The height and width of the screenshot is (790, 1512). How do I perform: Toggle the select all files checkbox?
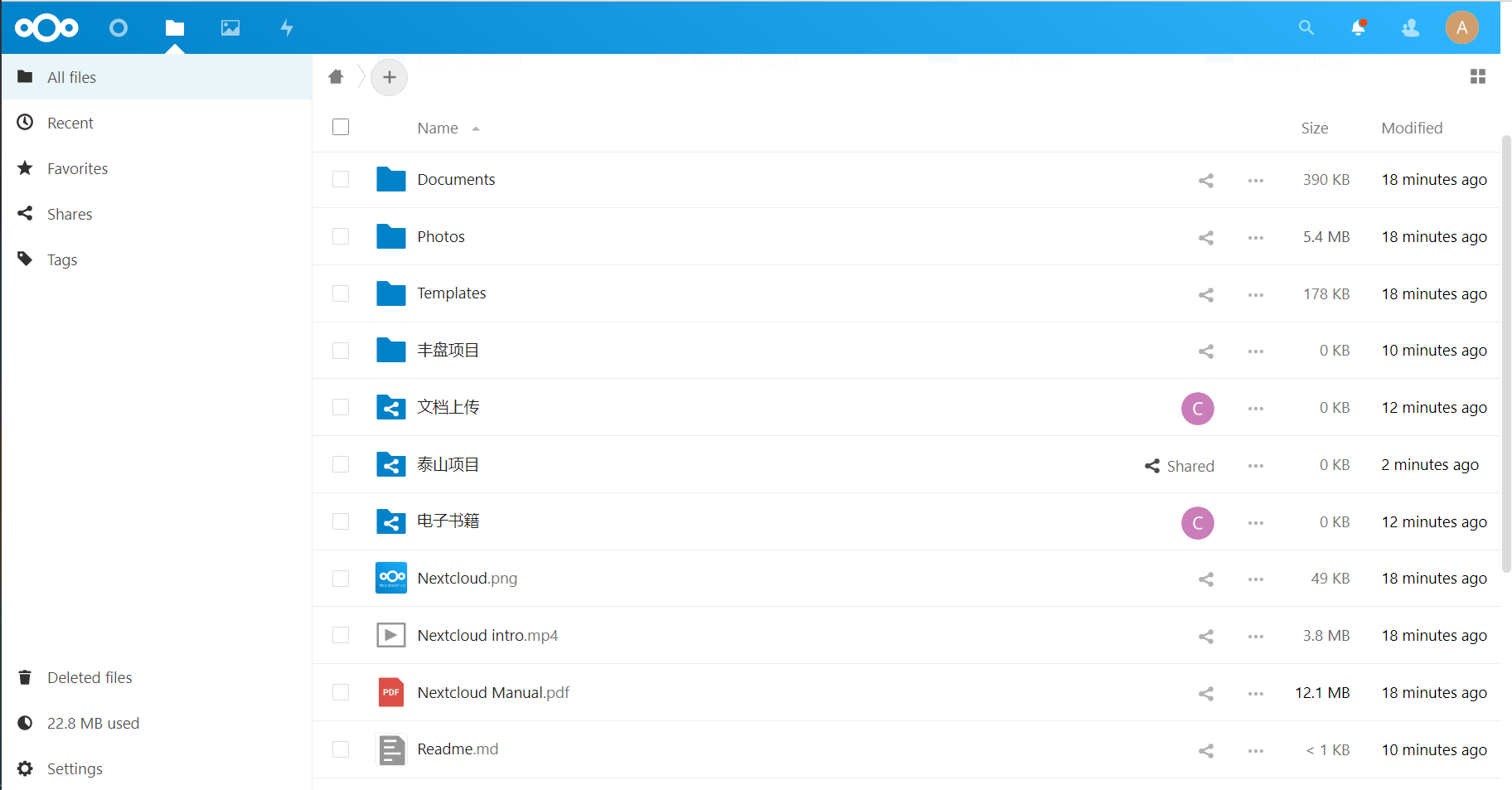[x=341, y=127]
